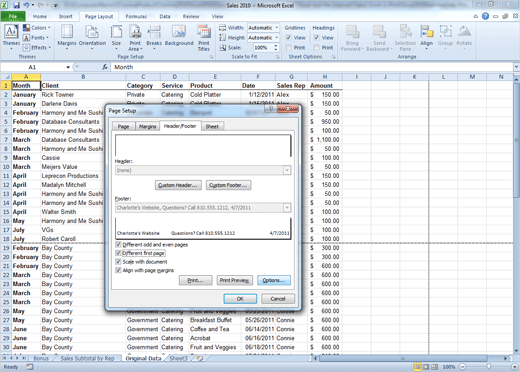Open the Footer dropdown list
520x372 pixels.
287,208
